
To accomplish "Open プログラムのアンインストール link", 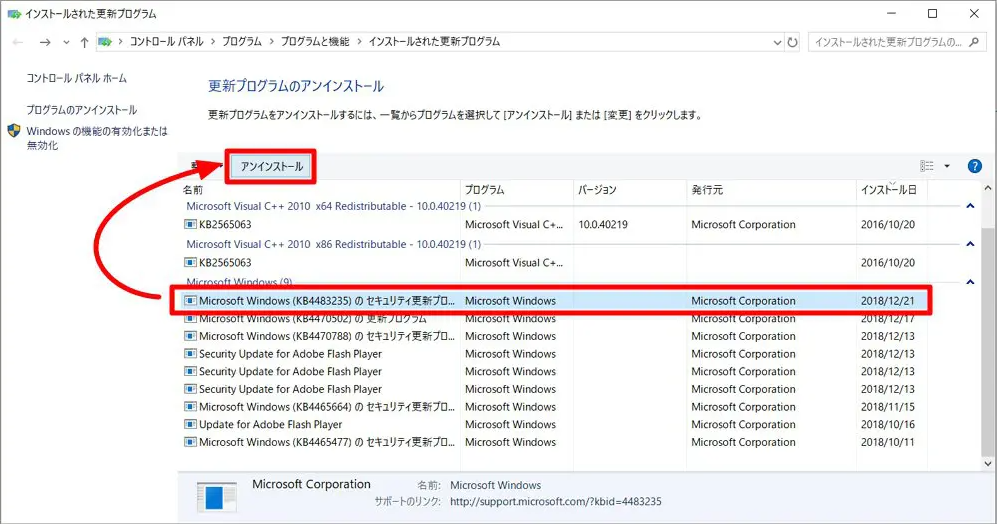I will (81, 110).
